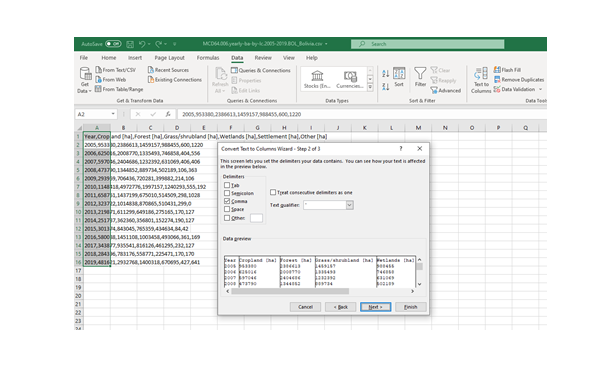
Task: Expand the Name Box dropdown arrow
Action: [x=113, y=114]
